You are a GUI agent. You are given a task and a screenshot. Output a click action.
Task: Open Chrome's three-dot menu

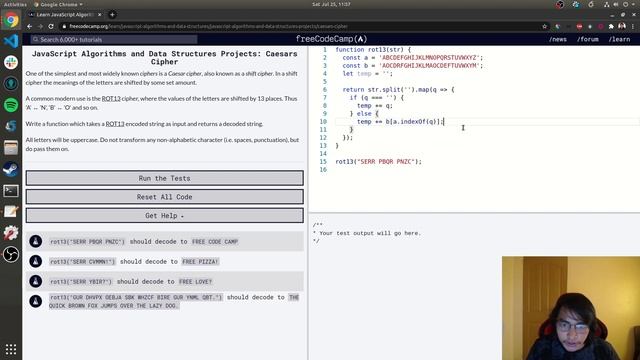(x=633, y=26)
